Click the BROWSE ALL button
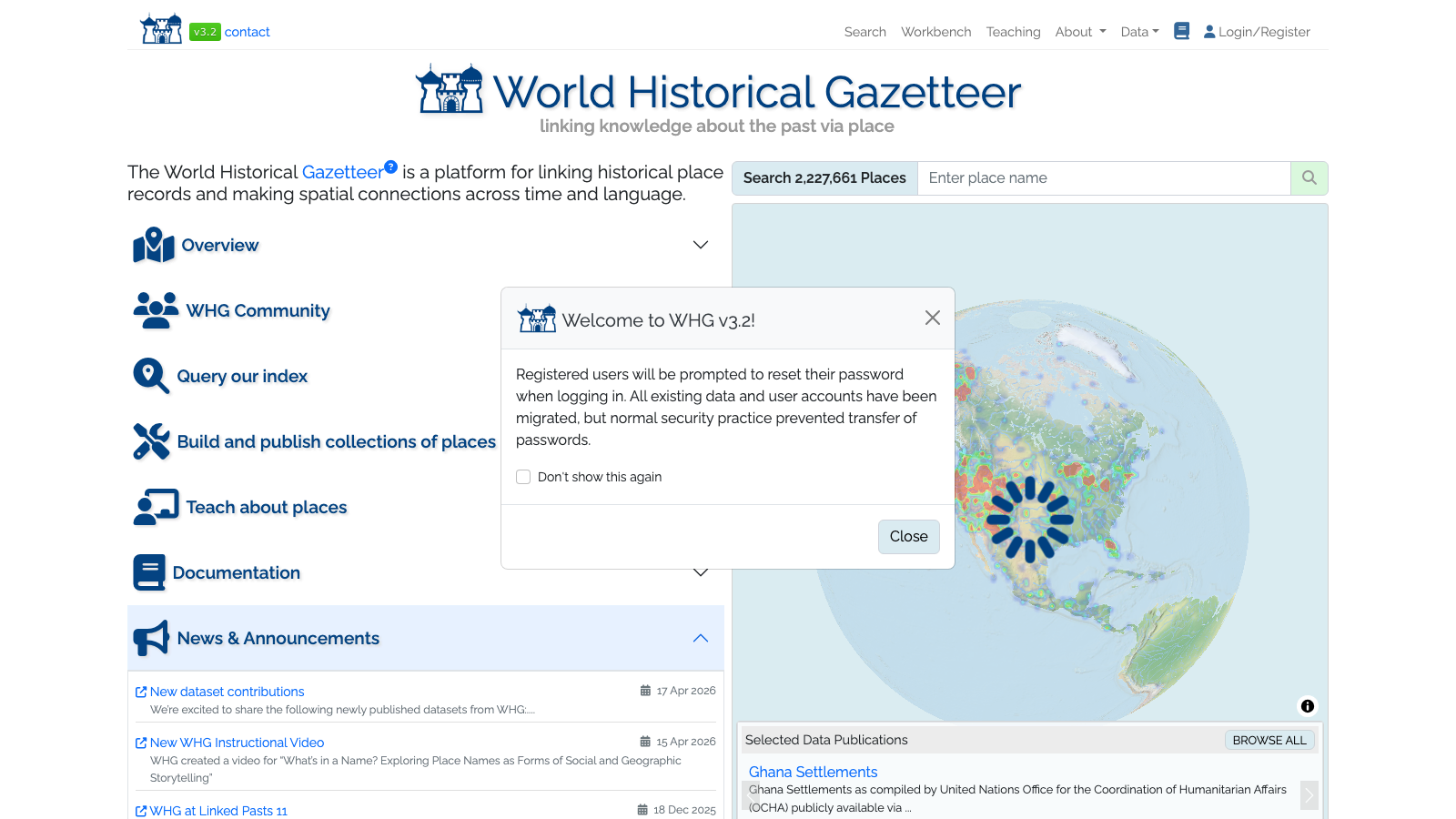The width and height of the screenshot is (1456, 819). coord(1269,740)
